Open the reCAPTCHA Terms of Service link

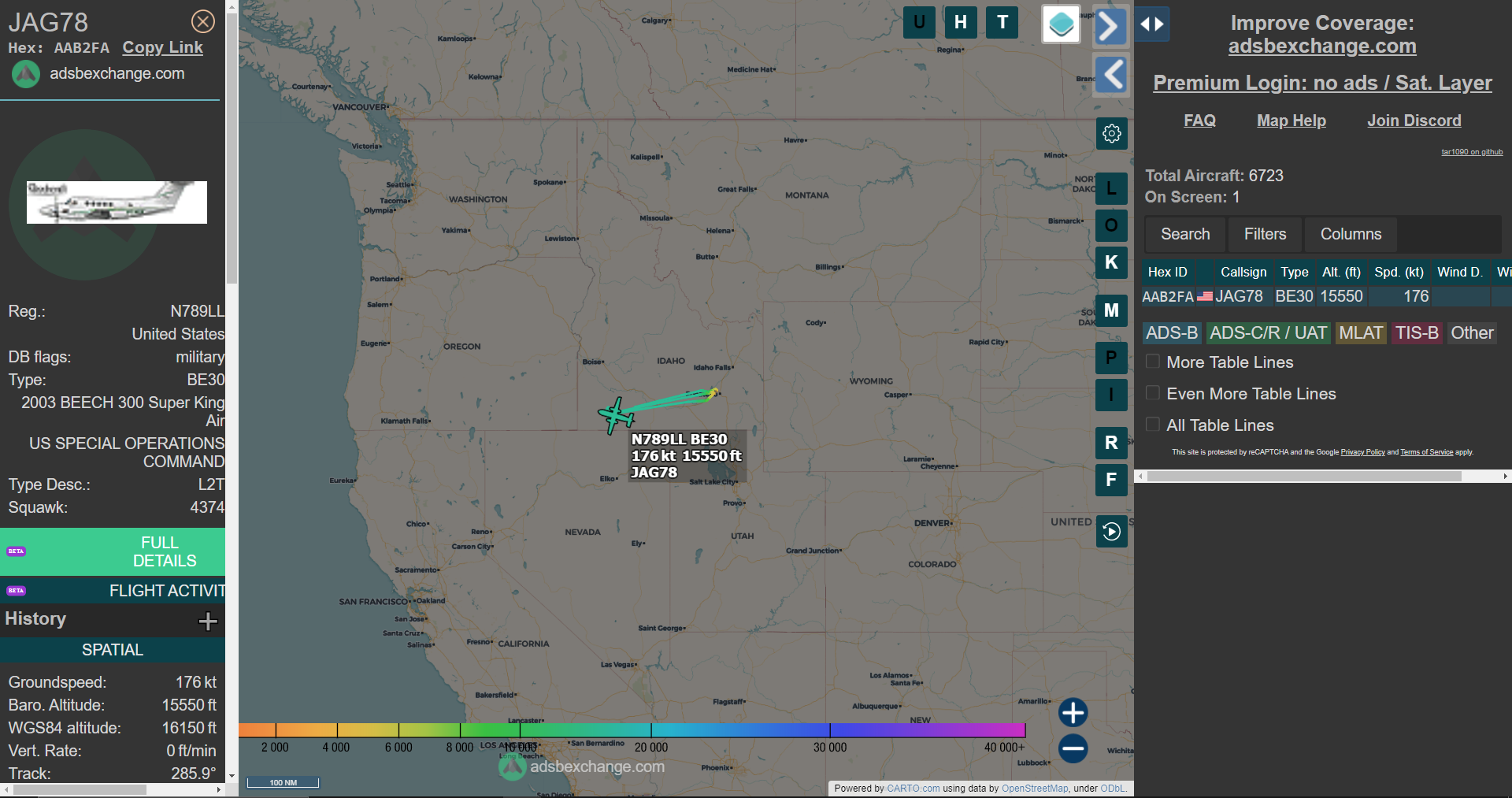1426,452
